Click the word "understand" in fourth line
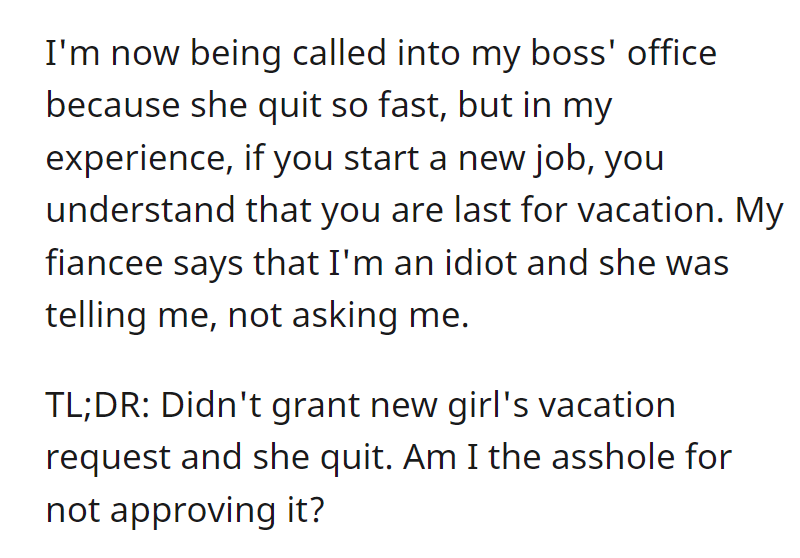The height and width of the screenshot is (558, 800). click(x=140, y=210)
